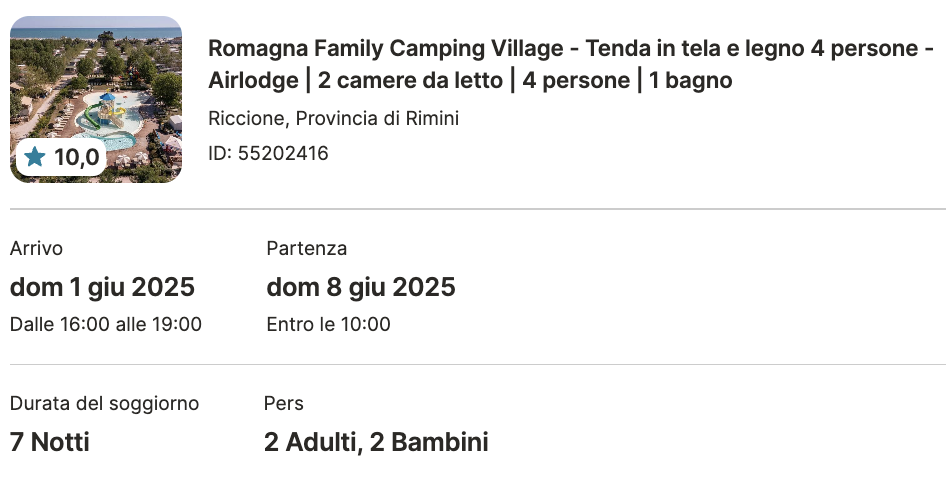Select 2 Adulti, 2 Bambini guests

pos(376,442)
